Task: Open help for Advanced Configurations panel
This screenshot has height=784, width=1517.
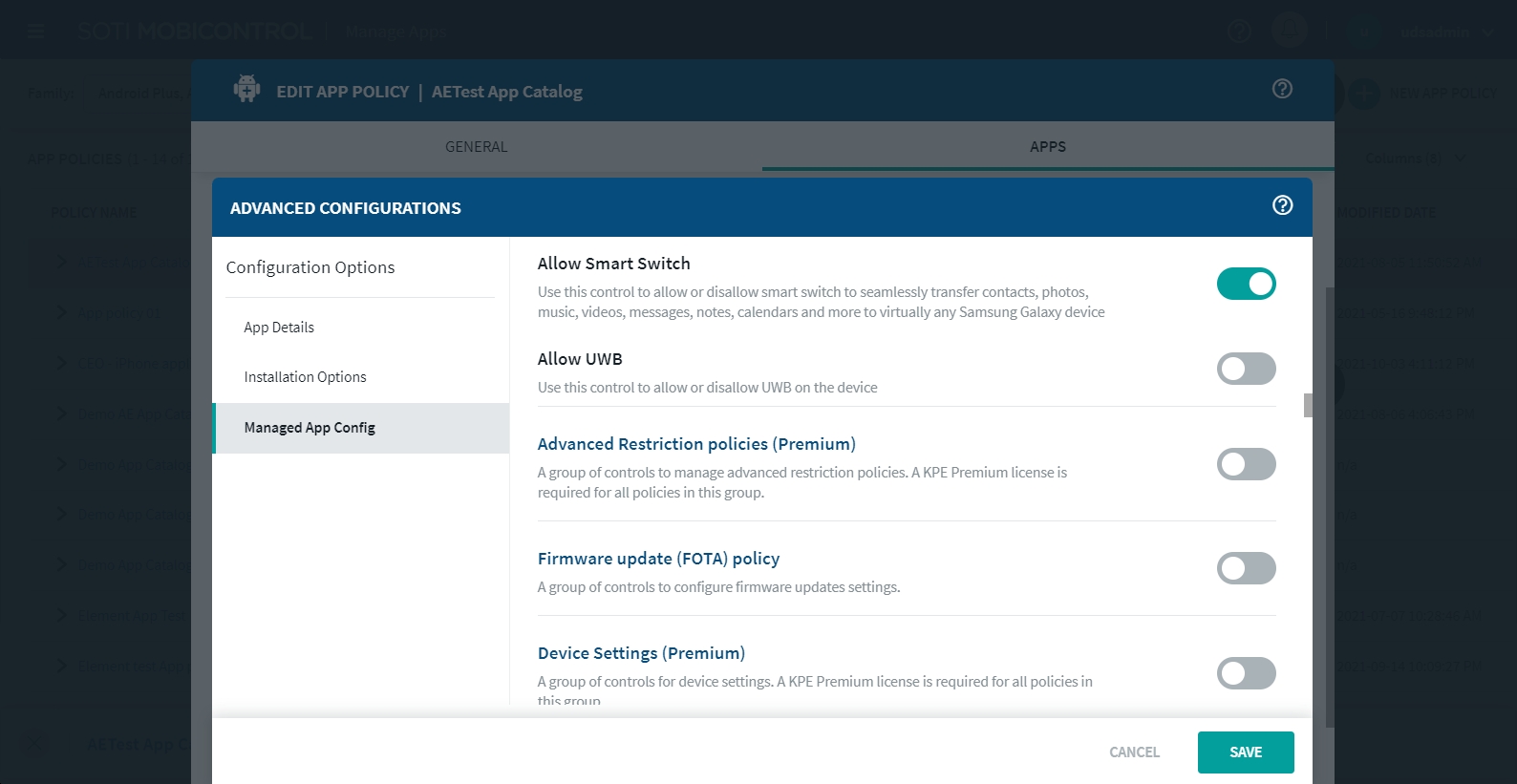Action: 1282,205
